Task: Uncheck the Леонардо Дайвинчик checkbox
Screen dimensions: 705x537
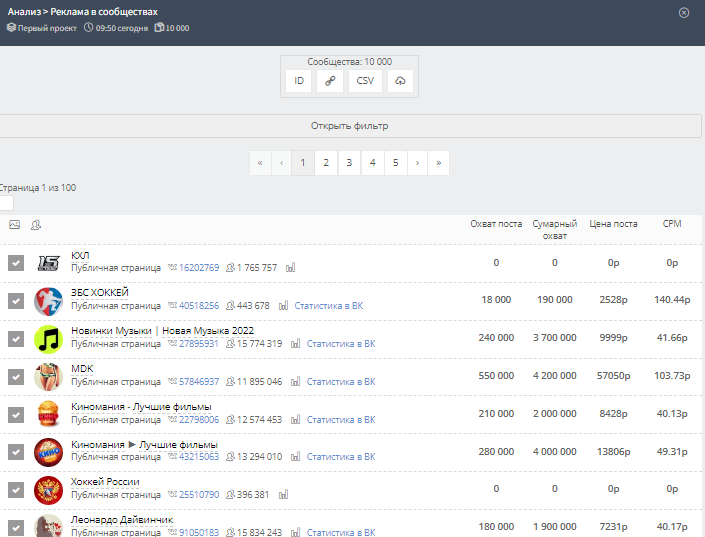Action: coord(16,527)
